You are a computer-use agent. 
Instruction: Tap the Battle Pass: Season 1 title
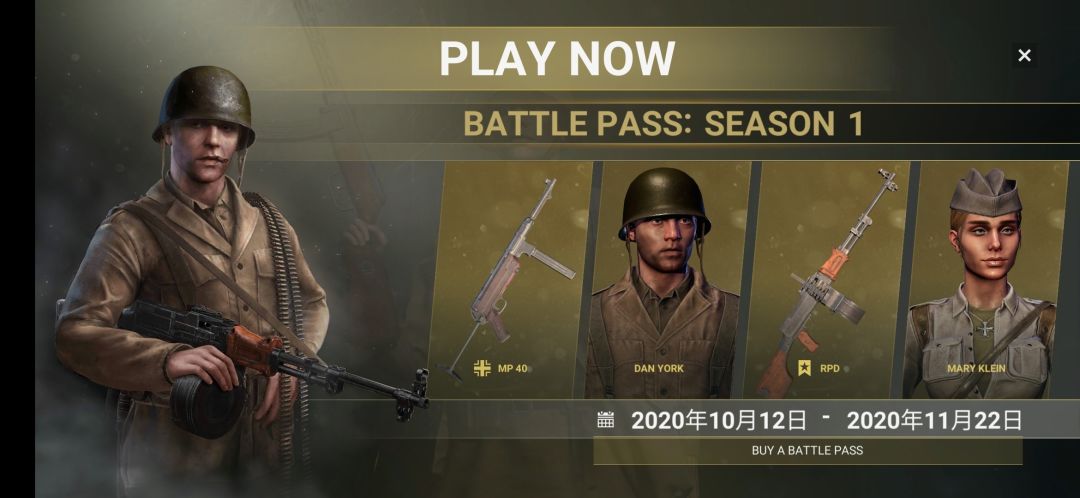coord(663,124)
